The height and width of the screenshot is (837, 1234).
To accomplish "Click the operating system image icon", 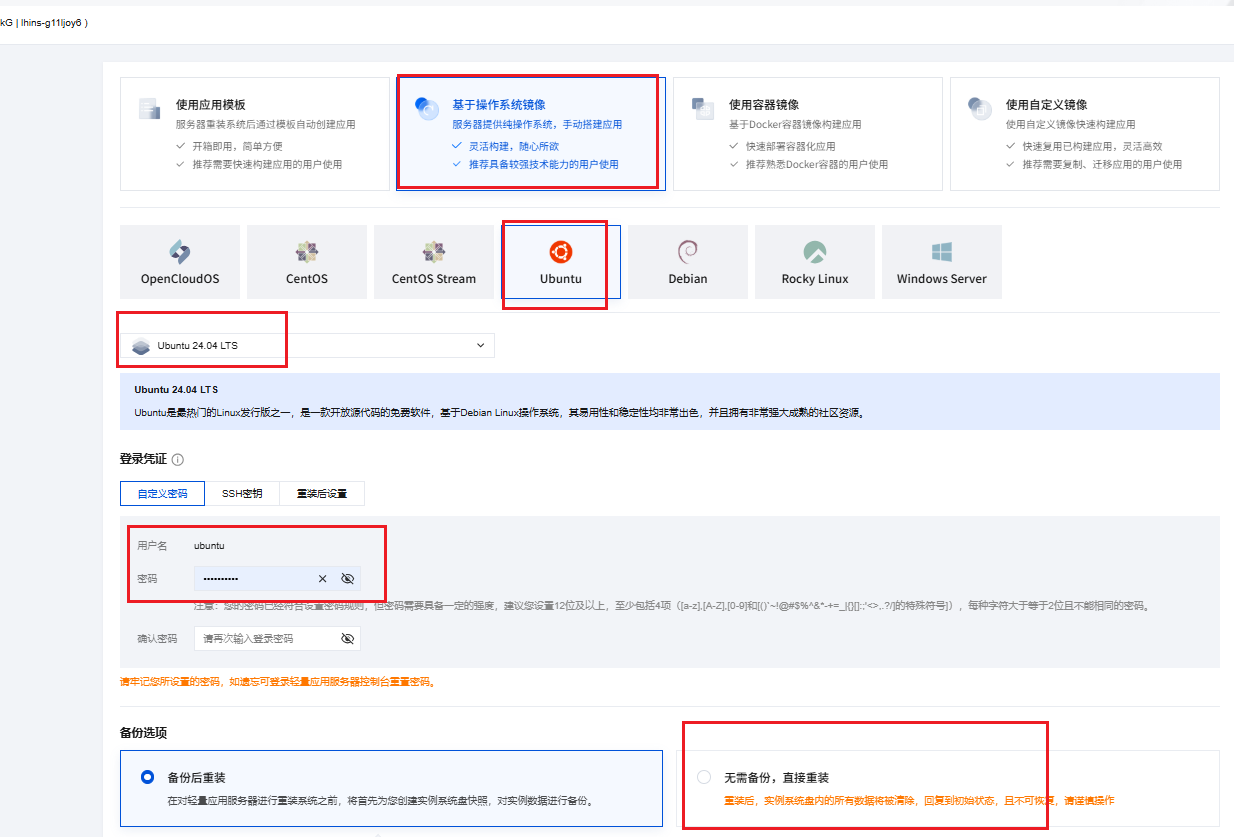I will [427, 108].
